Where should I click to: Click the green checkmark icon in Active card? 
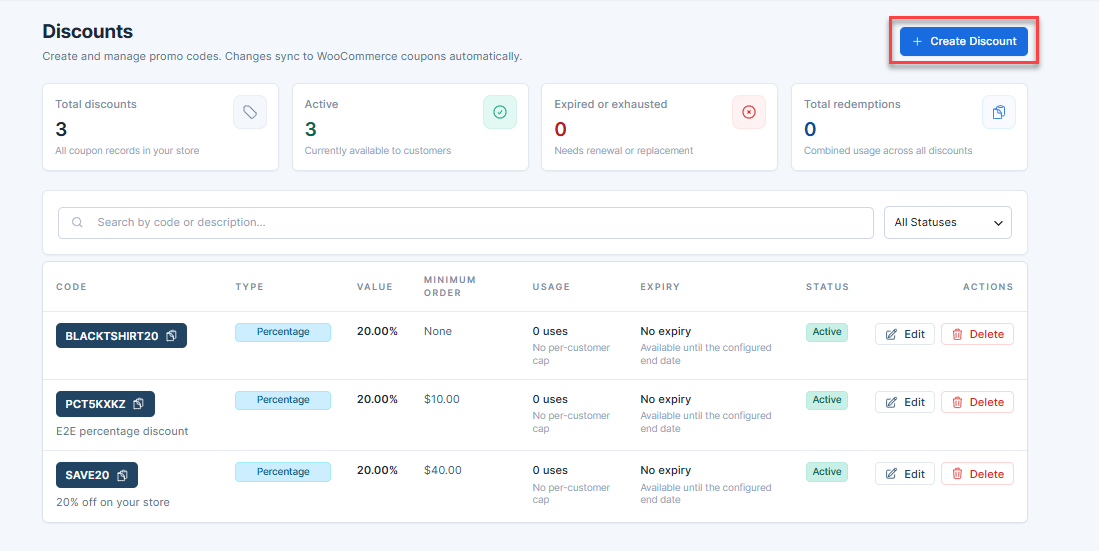click(500, 112)
